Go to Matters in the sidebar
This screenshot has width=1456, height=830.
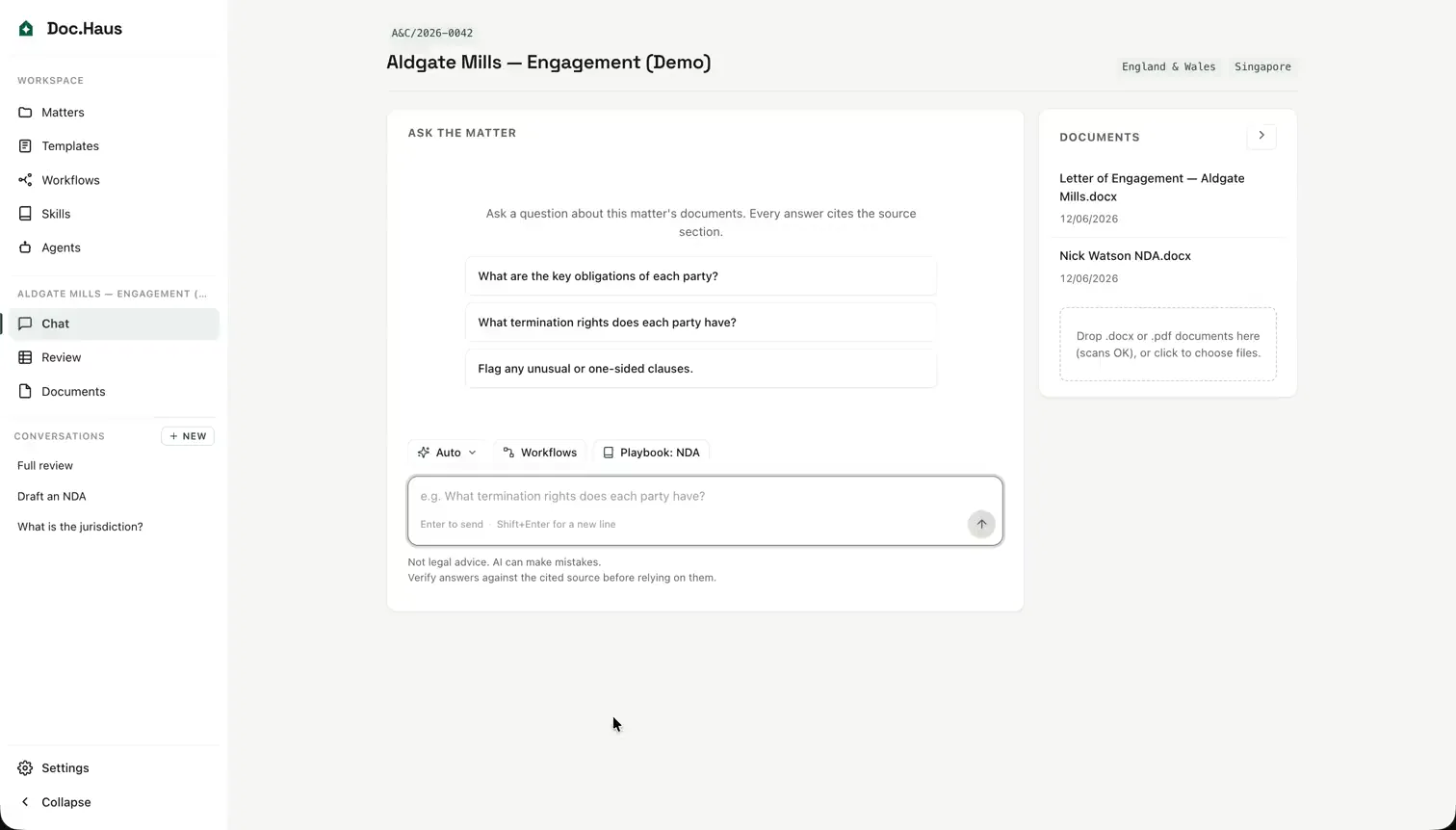coord(114,113)
